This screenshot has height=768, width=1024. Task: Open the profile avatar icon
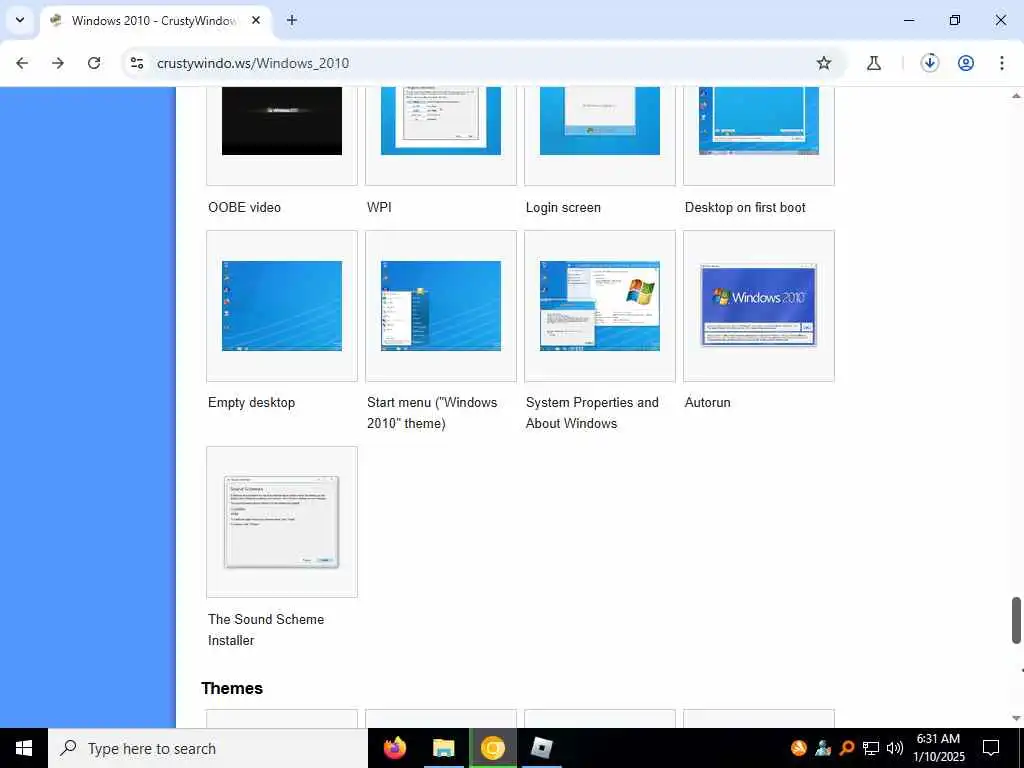pyautogui.click(x=966, y=63)
